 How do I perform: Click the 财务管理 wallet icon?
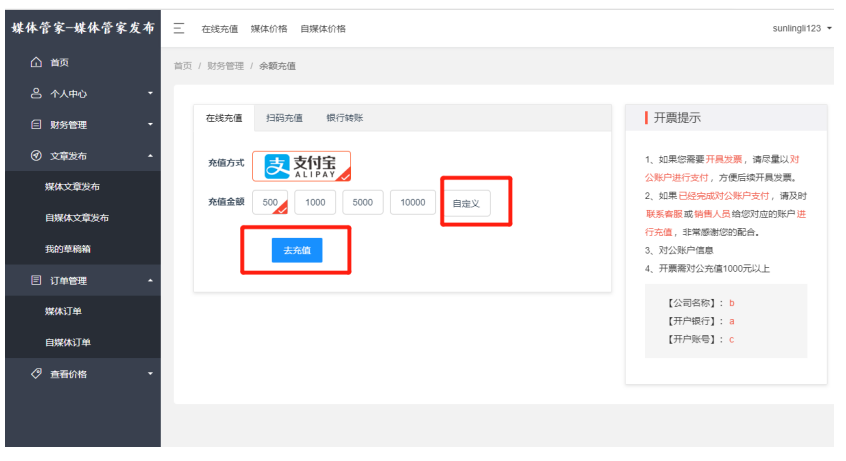[x=36, y=125]
